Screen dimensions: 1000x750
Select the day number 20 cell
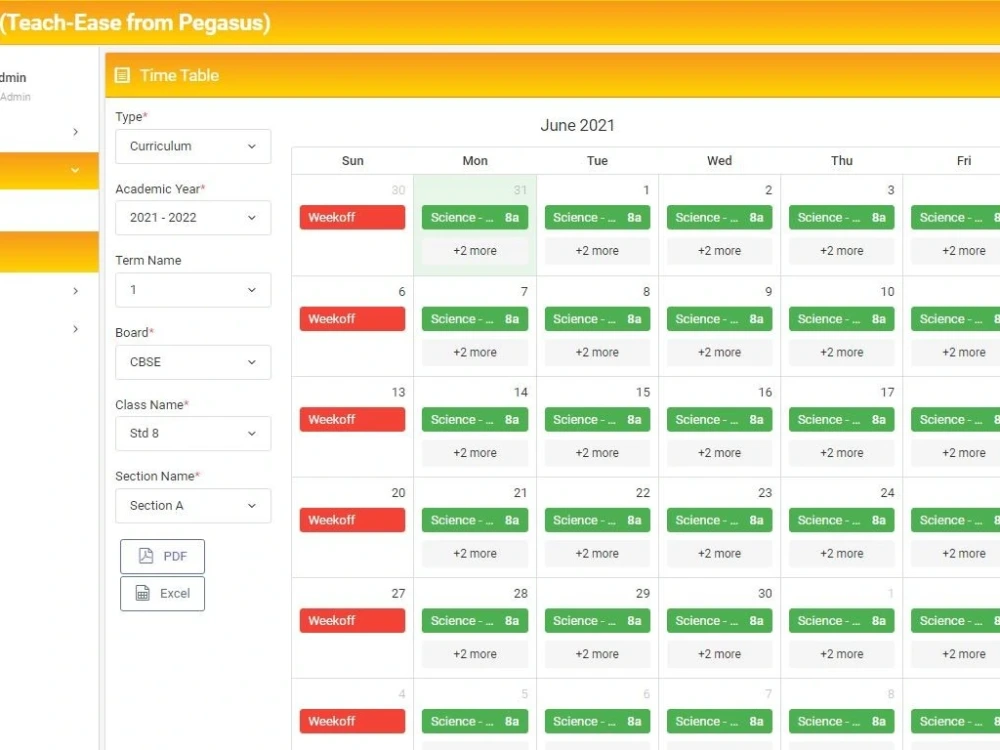398,493
